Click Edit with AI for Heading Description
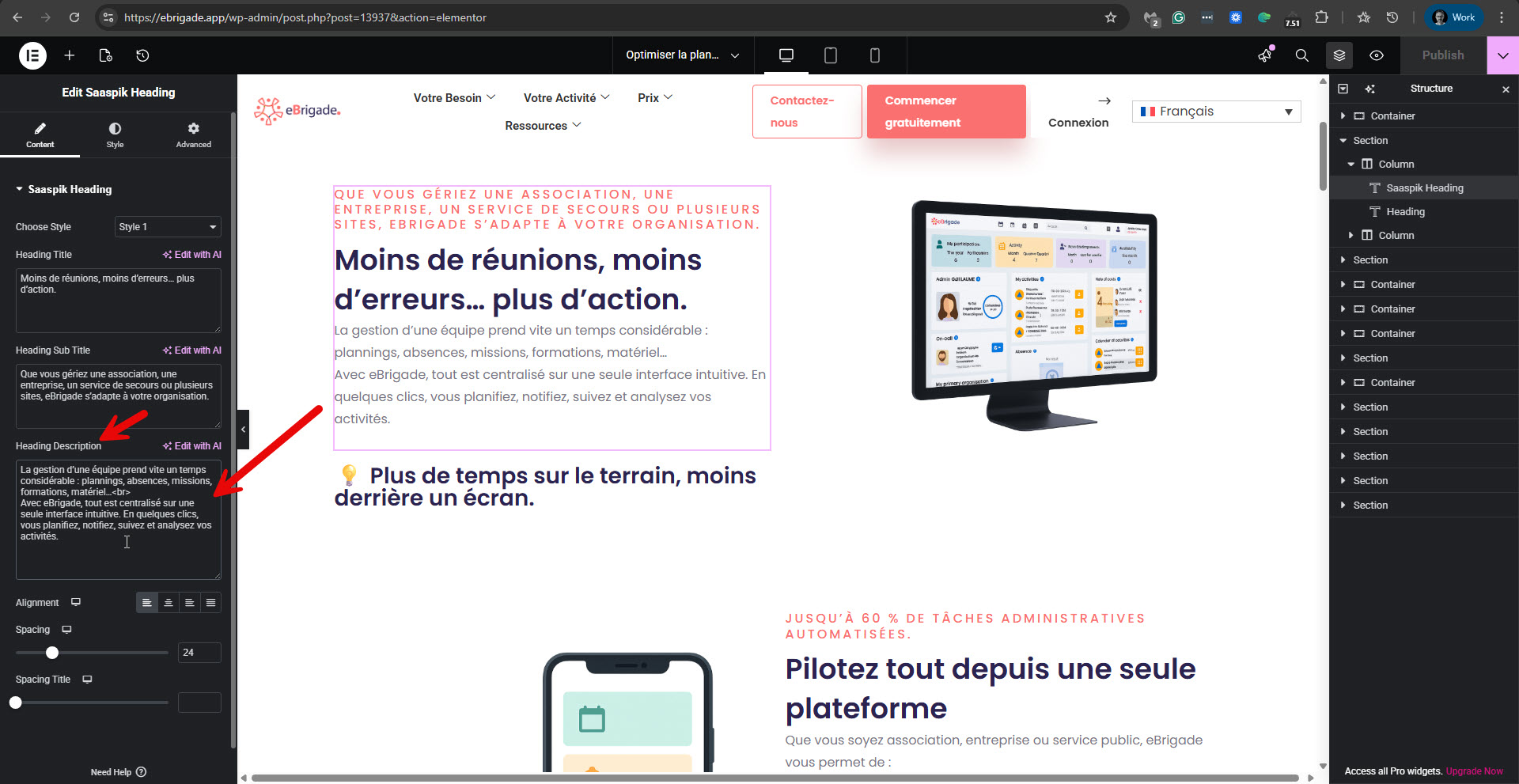The width and height of the screenshot is (1519, 784). click(192, 446)
